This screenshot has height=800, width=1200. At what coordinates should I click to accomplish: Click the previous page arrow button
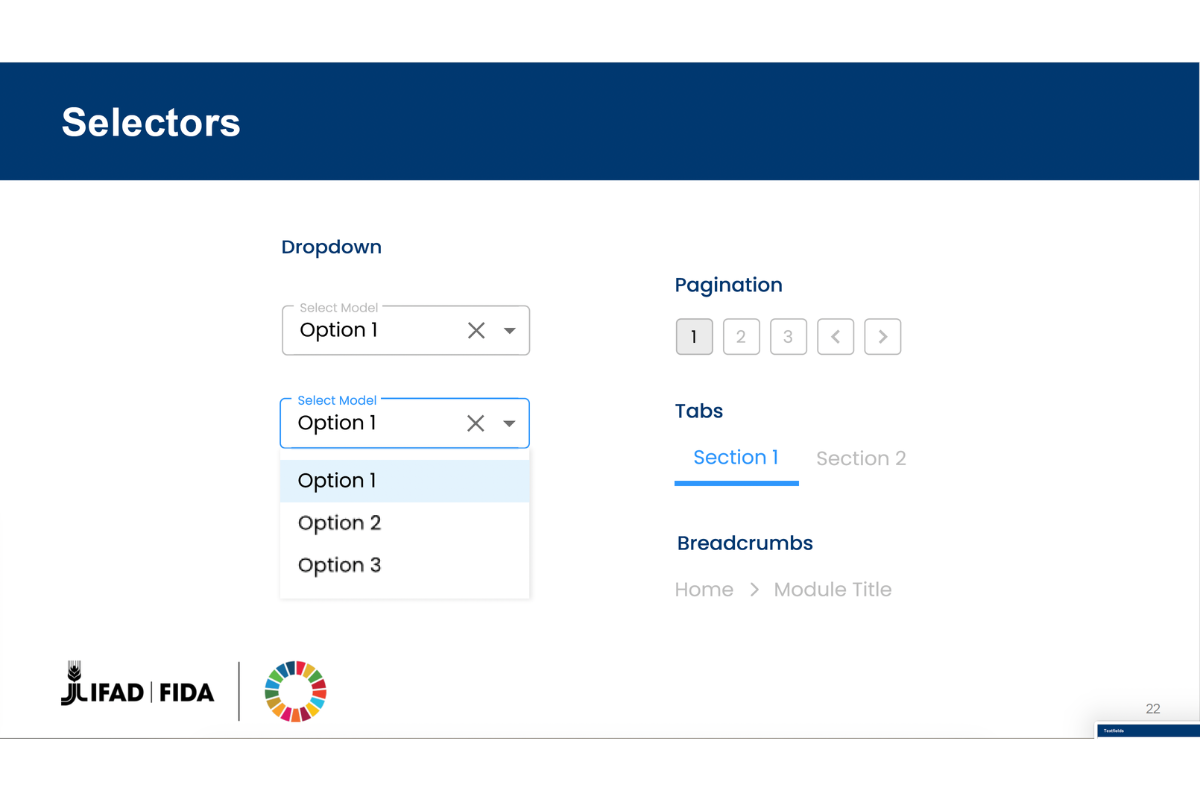(x=835, y=337)
